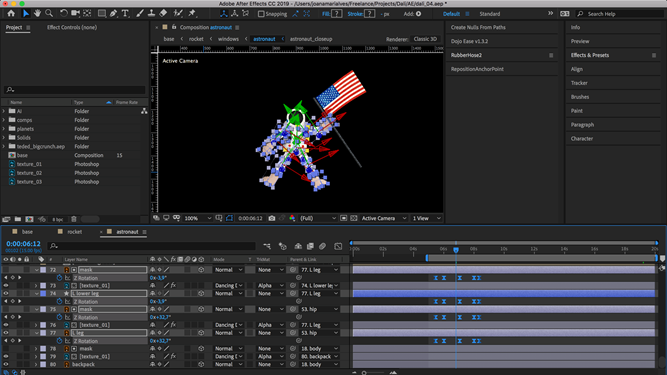The width and height of the screenshot is (667, 375).
Task: Open the Create Nulls From Paths panel
Action: (x=478, y=27)
